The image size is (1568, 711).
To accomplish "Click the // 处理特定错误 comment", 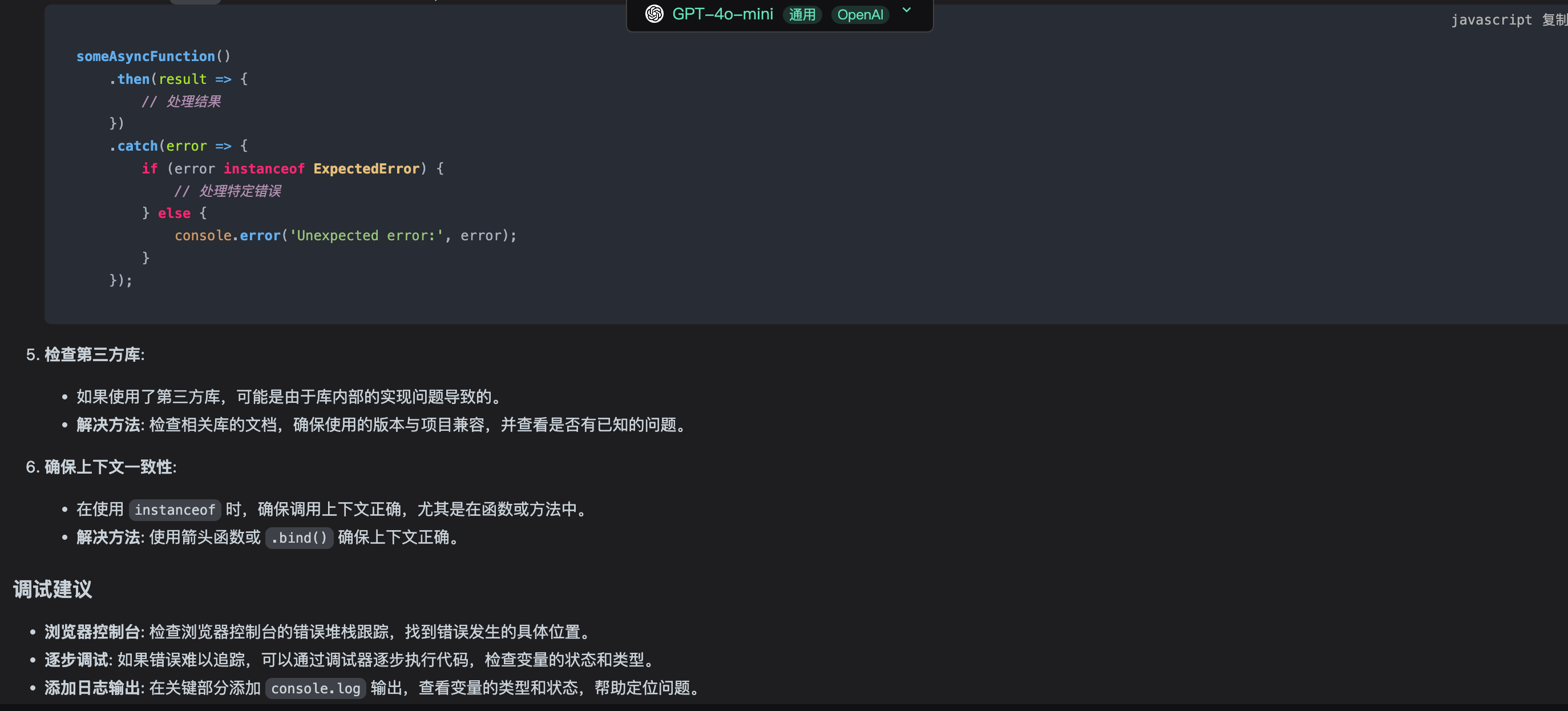I will (228, 191).
